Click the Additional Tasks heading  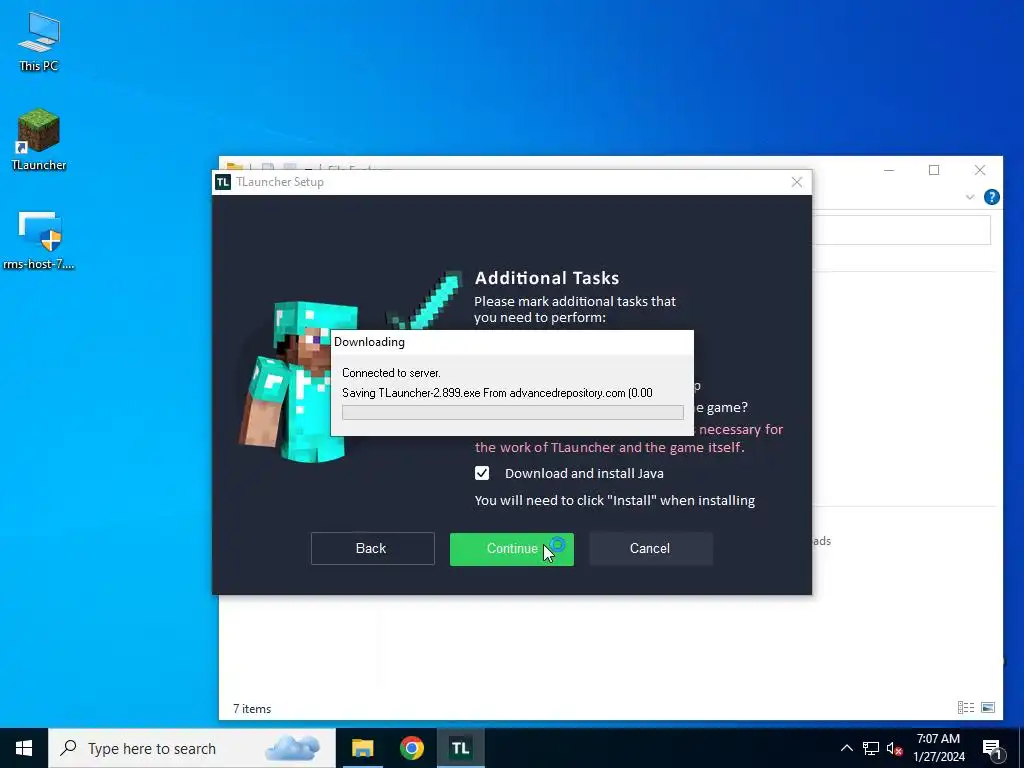pyautogui.click(x=547, y=278)
